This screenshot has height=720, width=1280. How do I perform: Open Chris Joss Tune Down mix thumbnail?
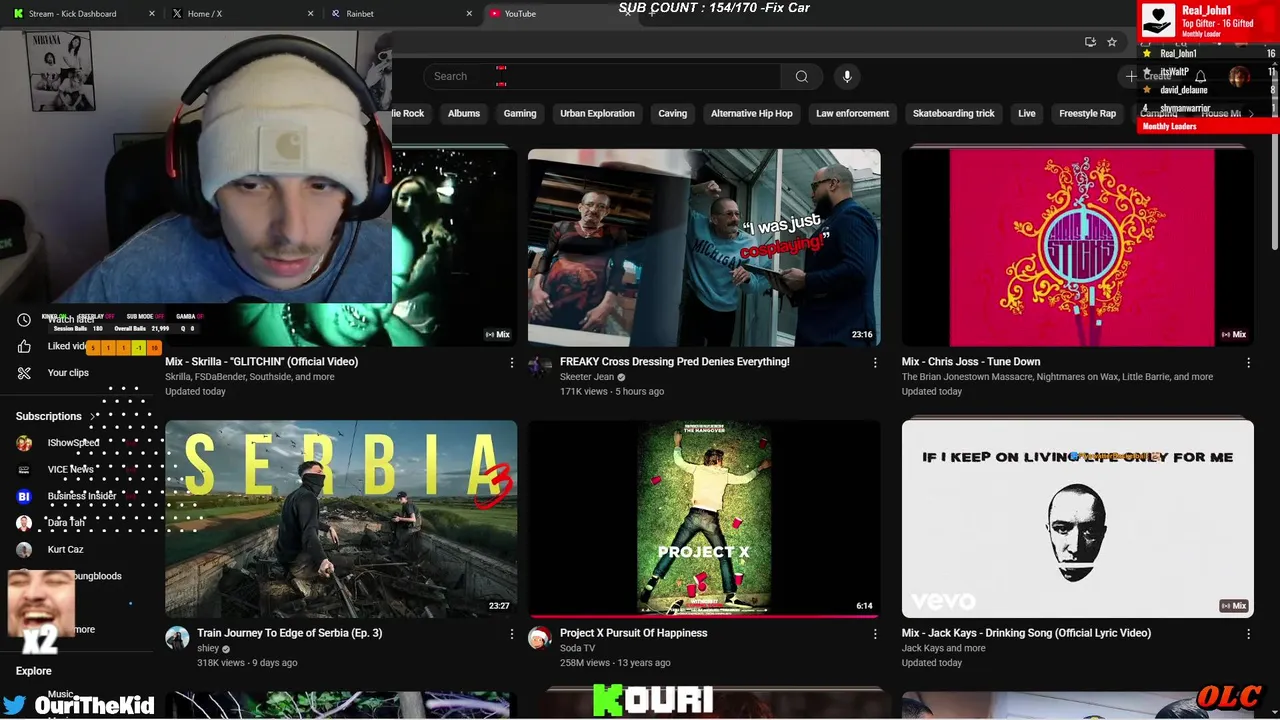pos(1078,248)
